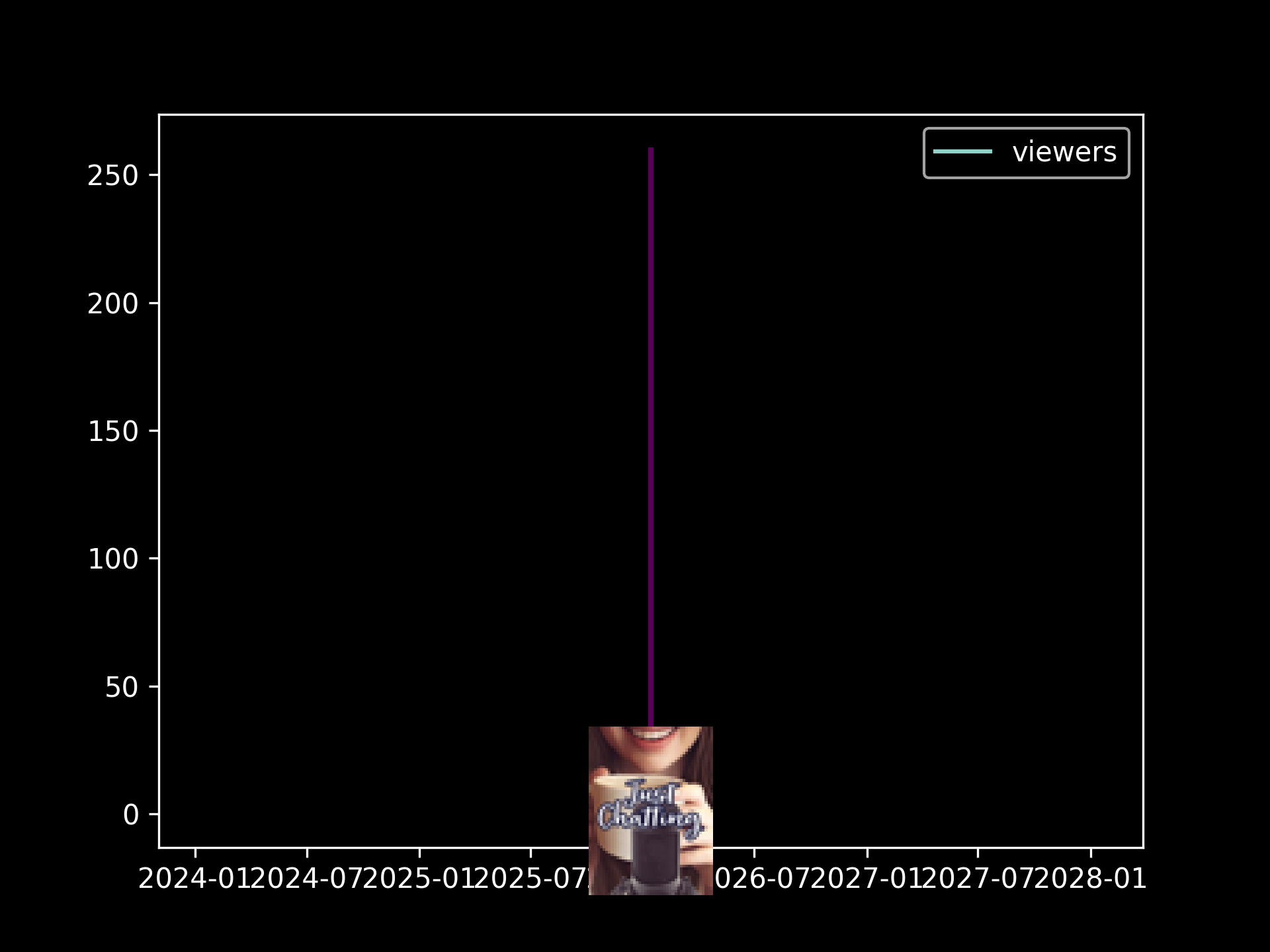
Task: Click the 2025-07 x-axis date label
Action: pos(529,879)
